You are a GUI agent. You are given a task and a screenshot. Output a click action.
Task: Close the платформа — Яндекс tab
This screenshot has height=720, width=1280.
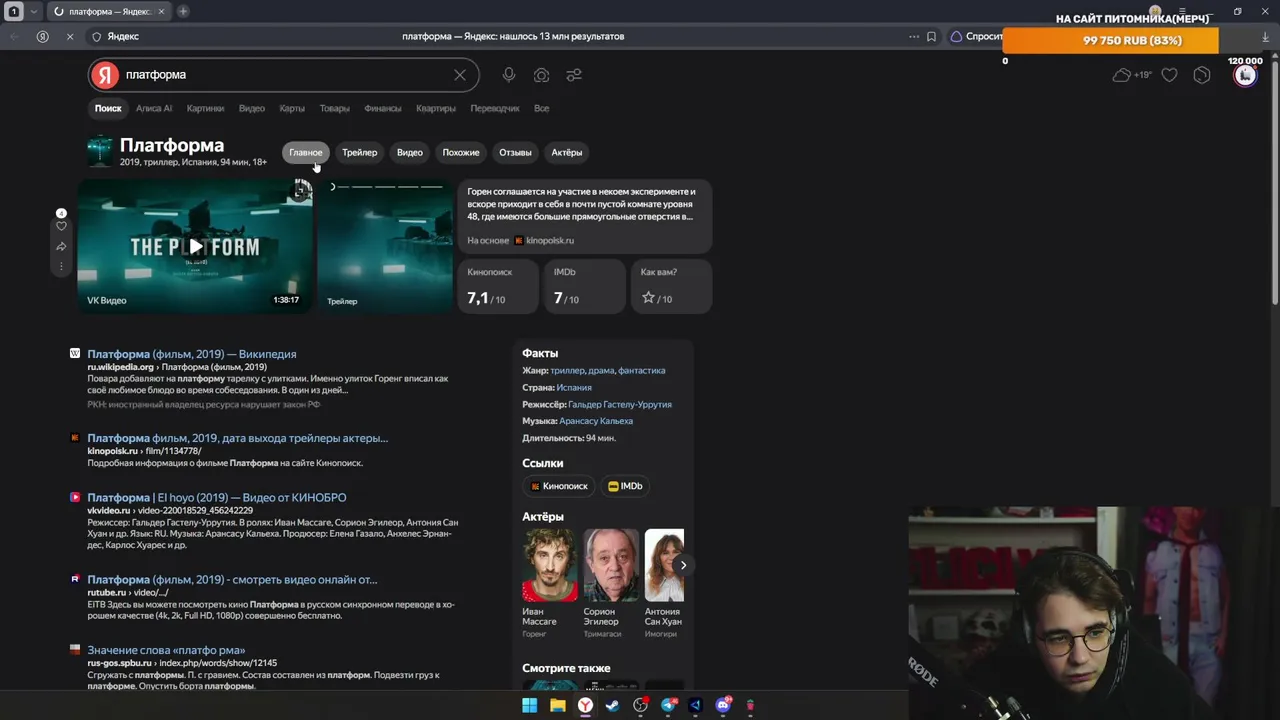pos(161,11)
